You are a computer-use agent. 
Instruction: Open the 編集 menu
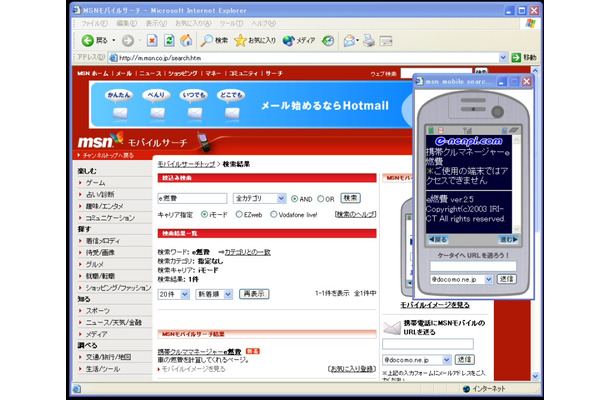tap(126, 23)
